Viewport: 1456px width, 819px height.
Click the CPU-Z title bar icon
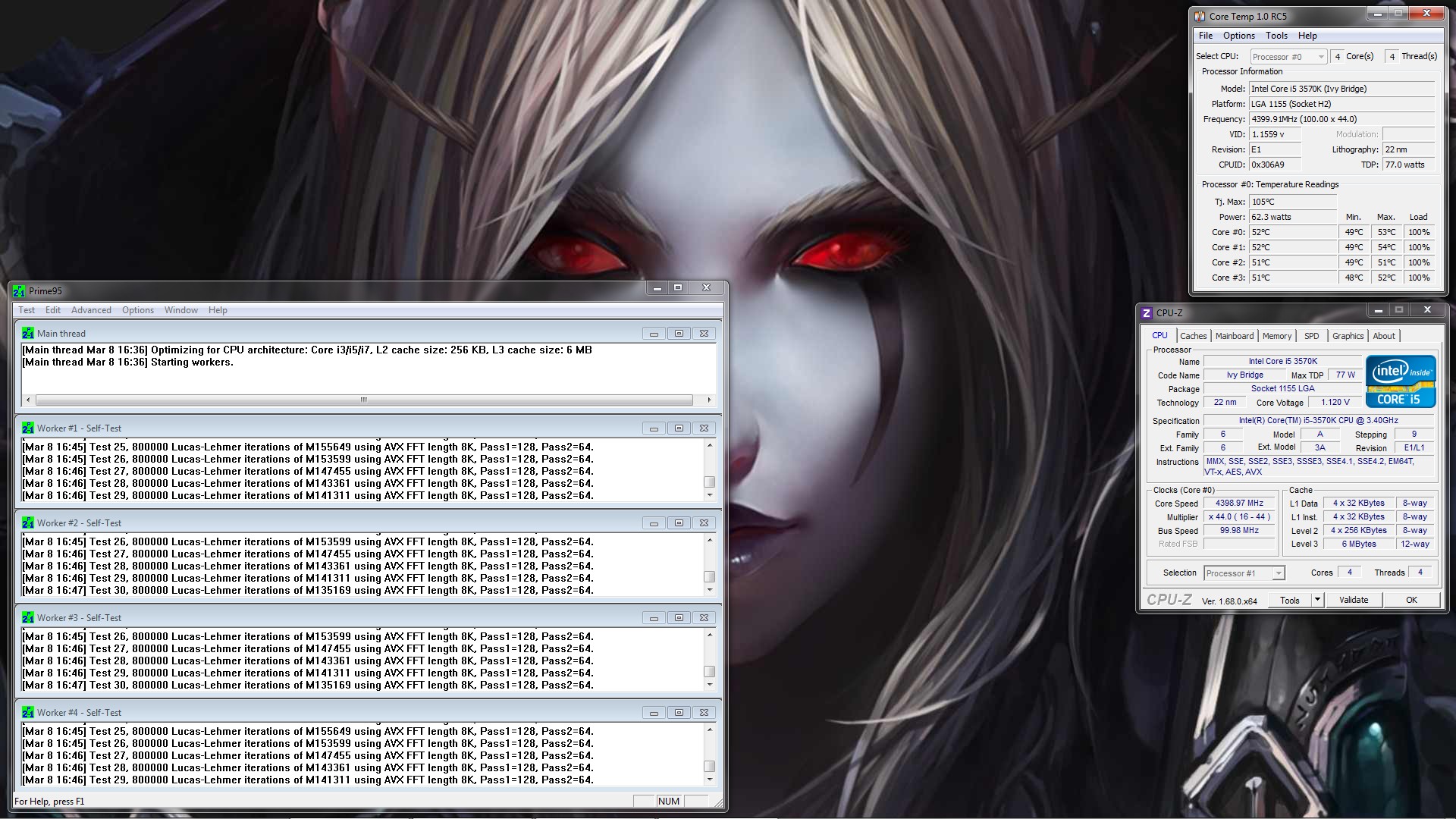(1147, 313)
